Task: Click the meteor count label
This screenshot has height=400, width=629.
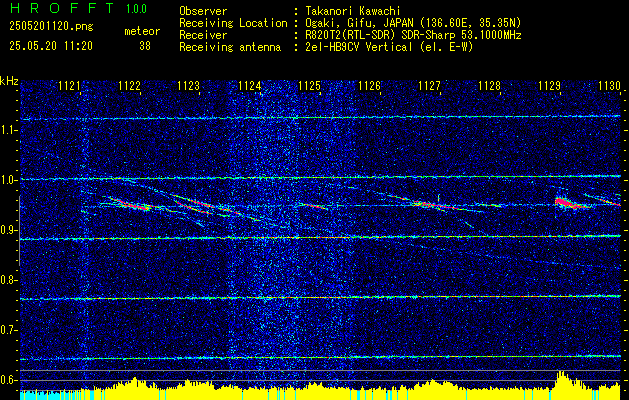Action: click(x=142, y=31)
